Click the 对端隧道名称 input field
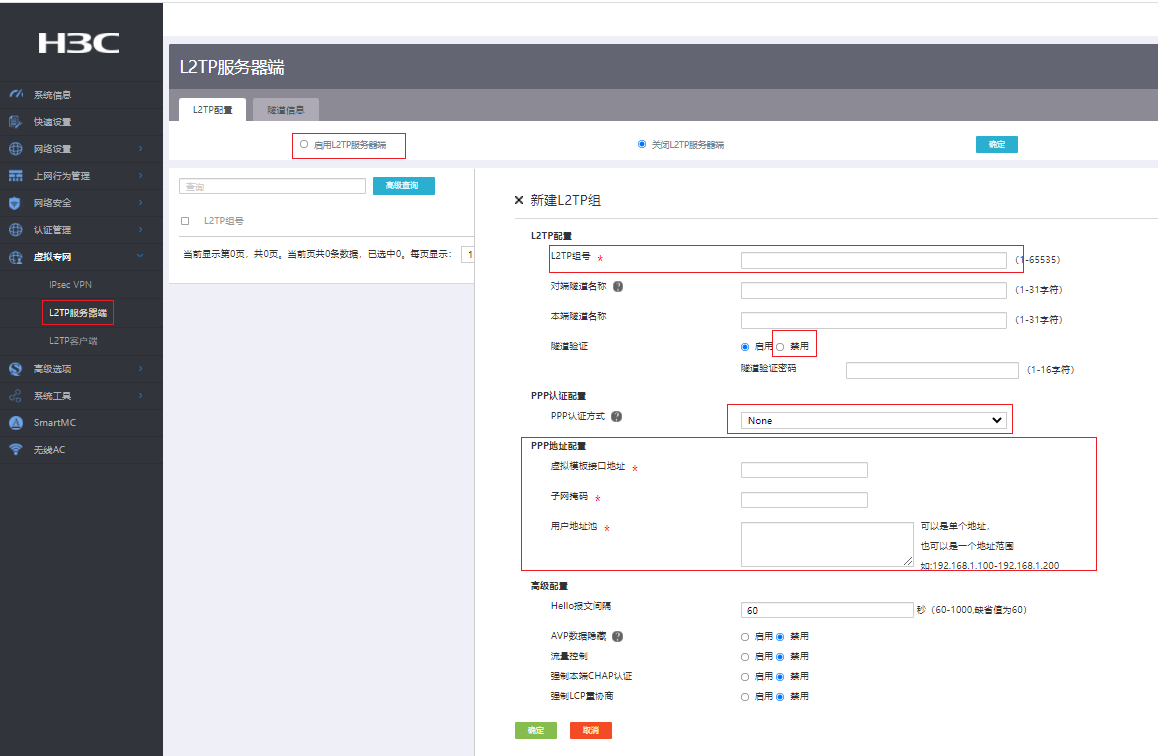Screen dimensions: 1158x756 874,290
